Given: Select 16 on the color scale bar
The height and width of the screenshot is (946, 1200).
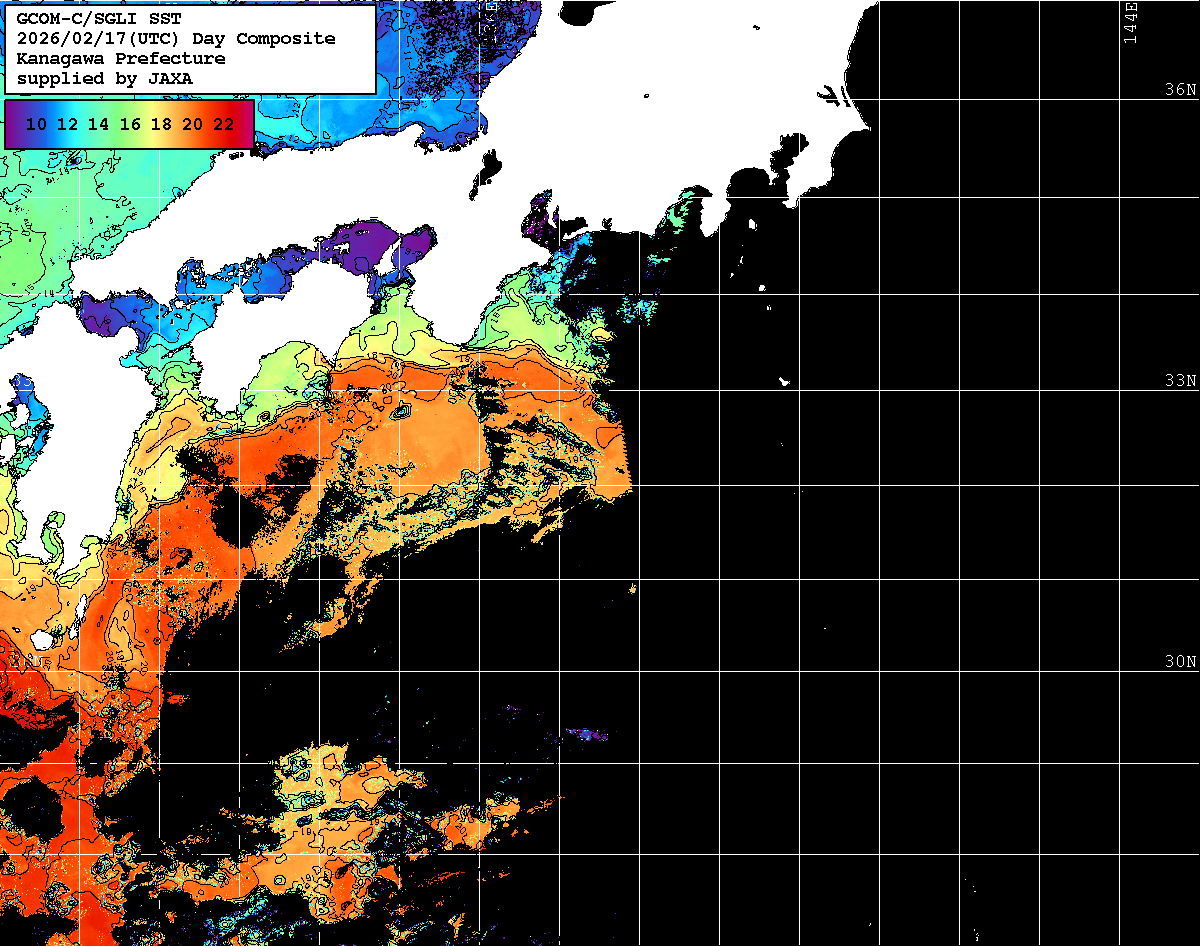Looking at the screenshot, I should tap(130, 124).
